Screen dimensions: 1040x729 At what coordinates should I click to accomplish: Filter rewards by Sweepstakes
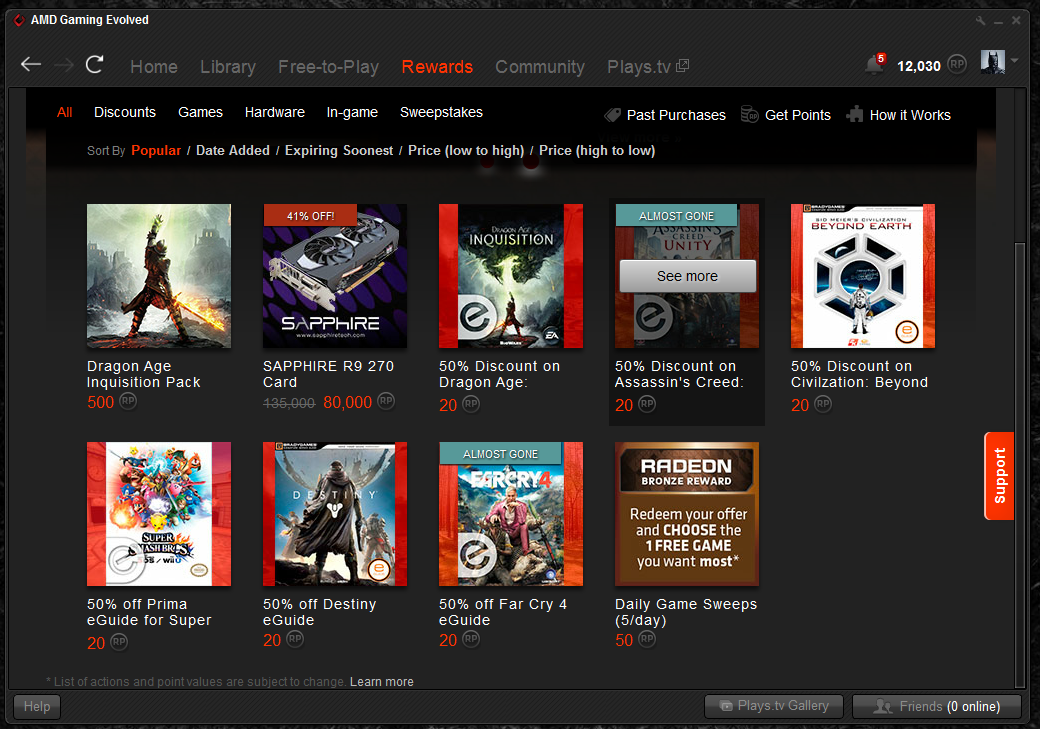[441, 112]
